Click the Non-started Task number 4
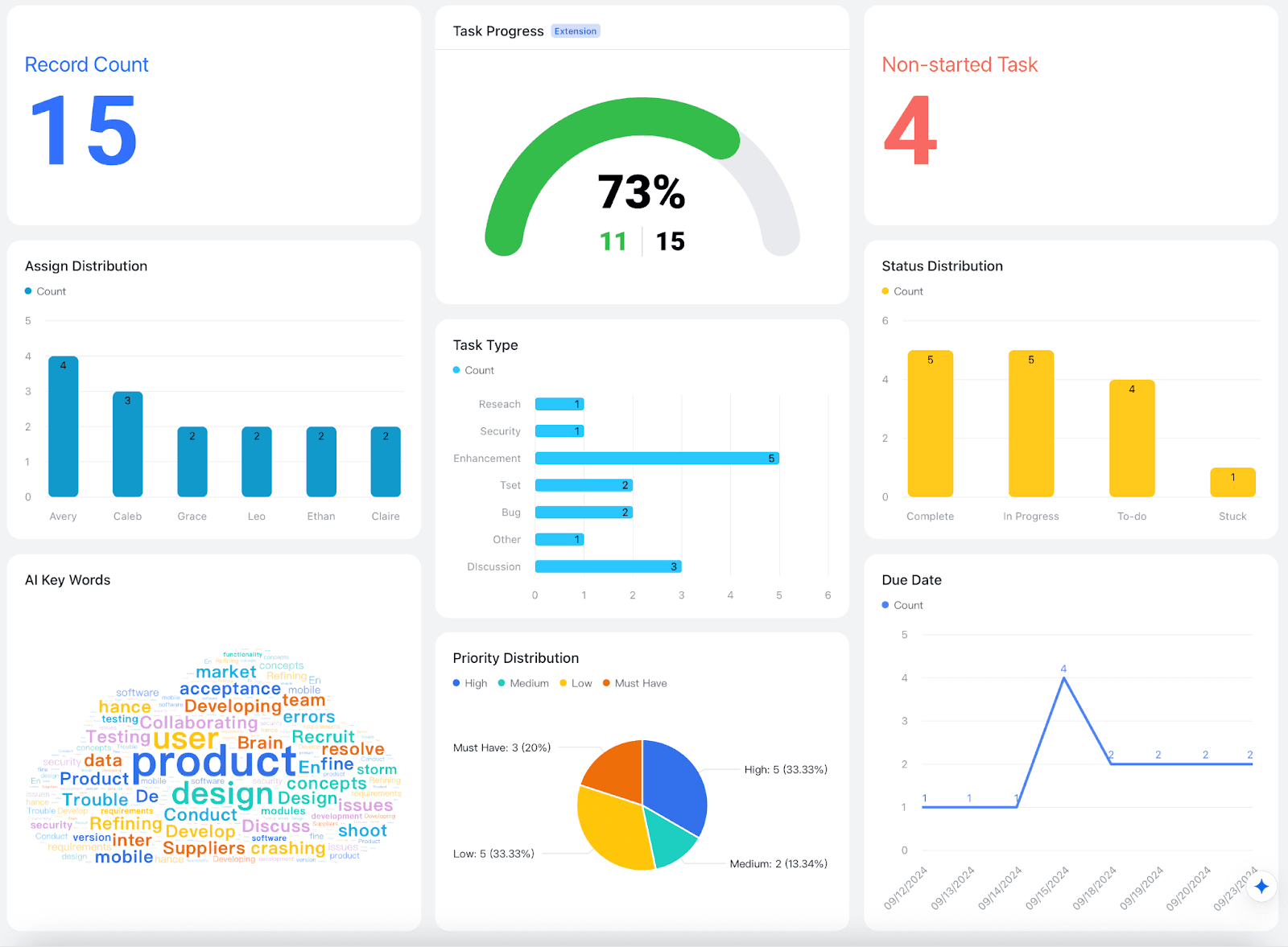1288x947 pixels. coord(910,130)
